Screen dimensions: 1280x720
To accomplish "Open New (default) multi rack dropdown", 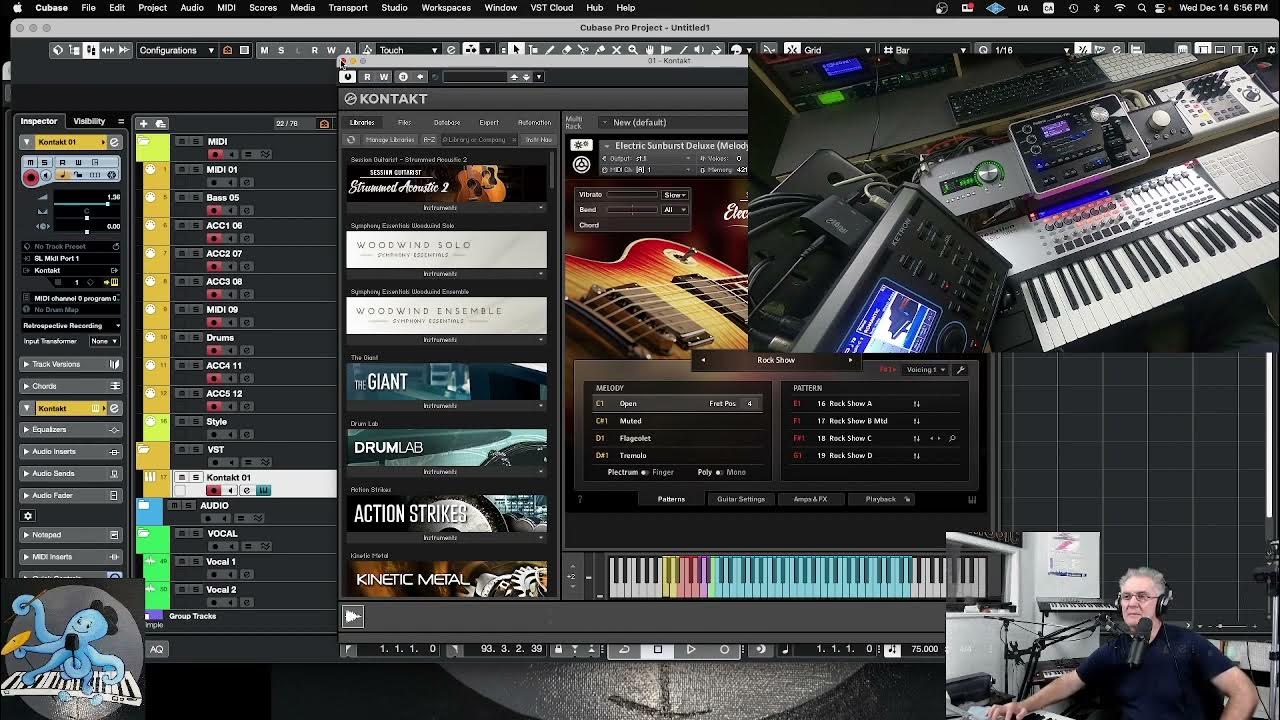I will (675, 122).
